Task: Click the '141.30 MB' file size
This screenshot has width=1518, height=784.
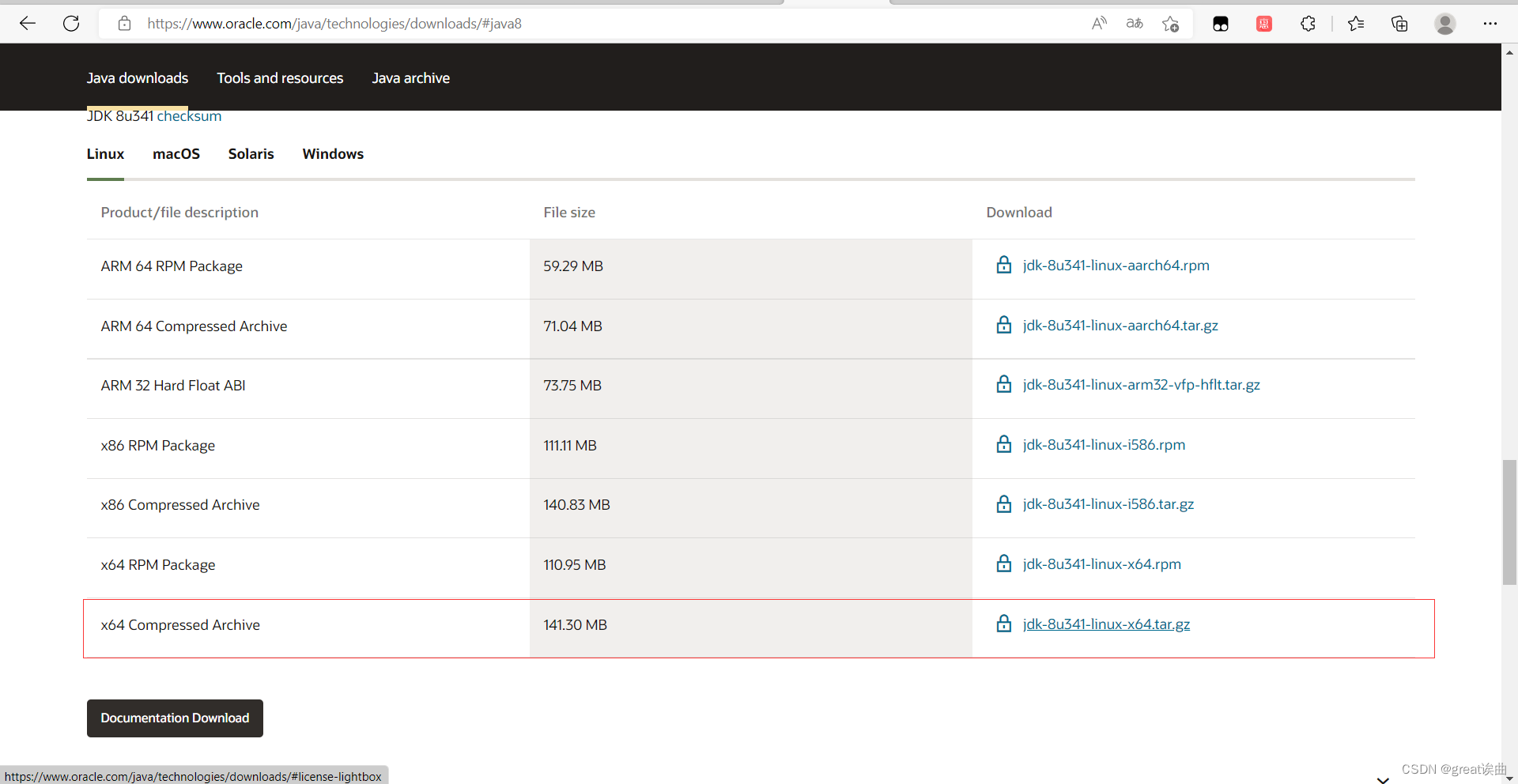Action: point(576,625)
